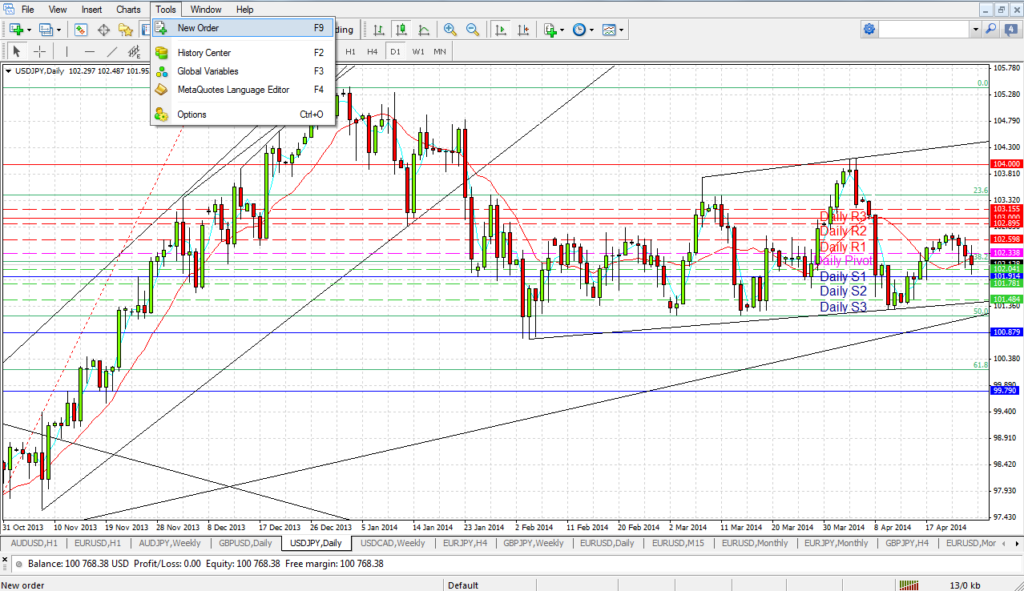This screenshot has height=591, width=1024.
Task: Click the USDJPY,Daily chart title arrow
Action: coord(8,71)
